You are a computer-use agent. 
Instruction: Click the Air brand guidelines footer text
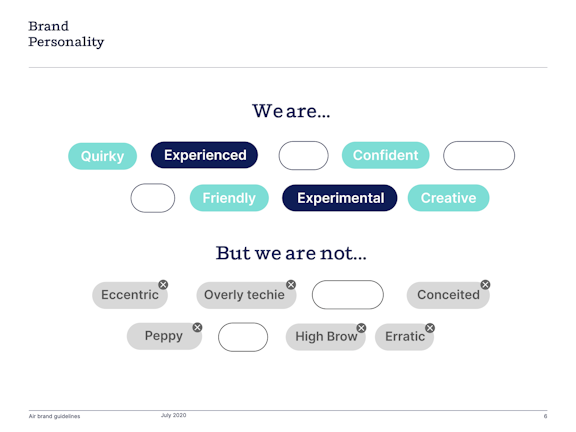pyautogui.click(x=54, y=416)
